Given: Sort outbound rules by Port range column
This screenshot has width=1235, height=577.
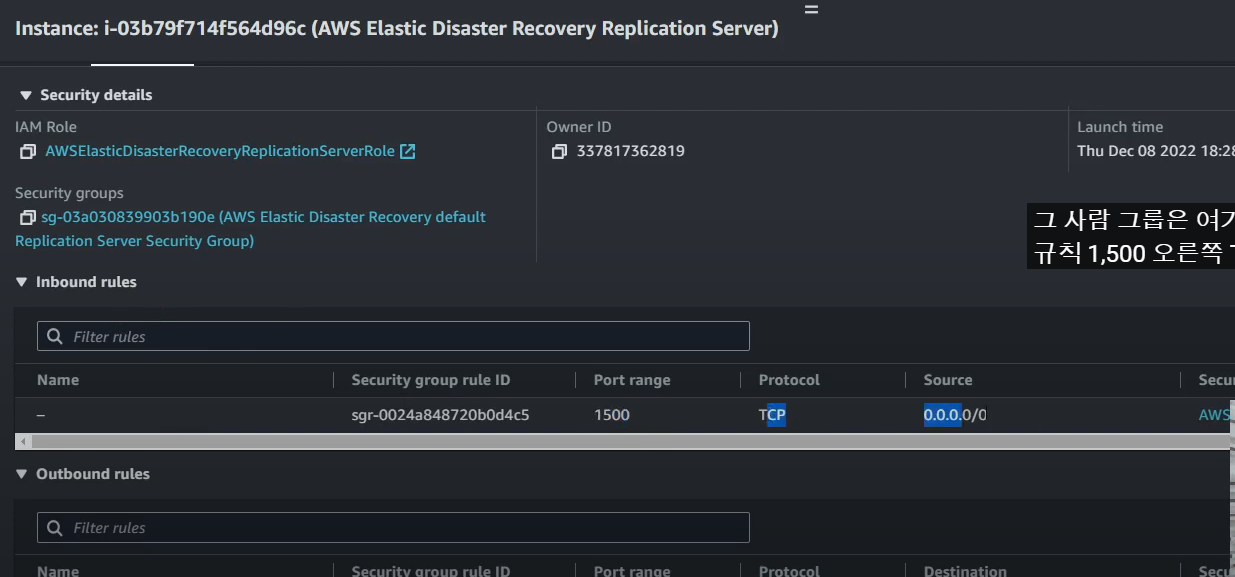Looking at the screenshot, I should point(632,571).
